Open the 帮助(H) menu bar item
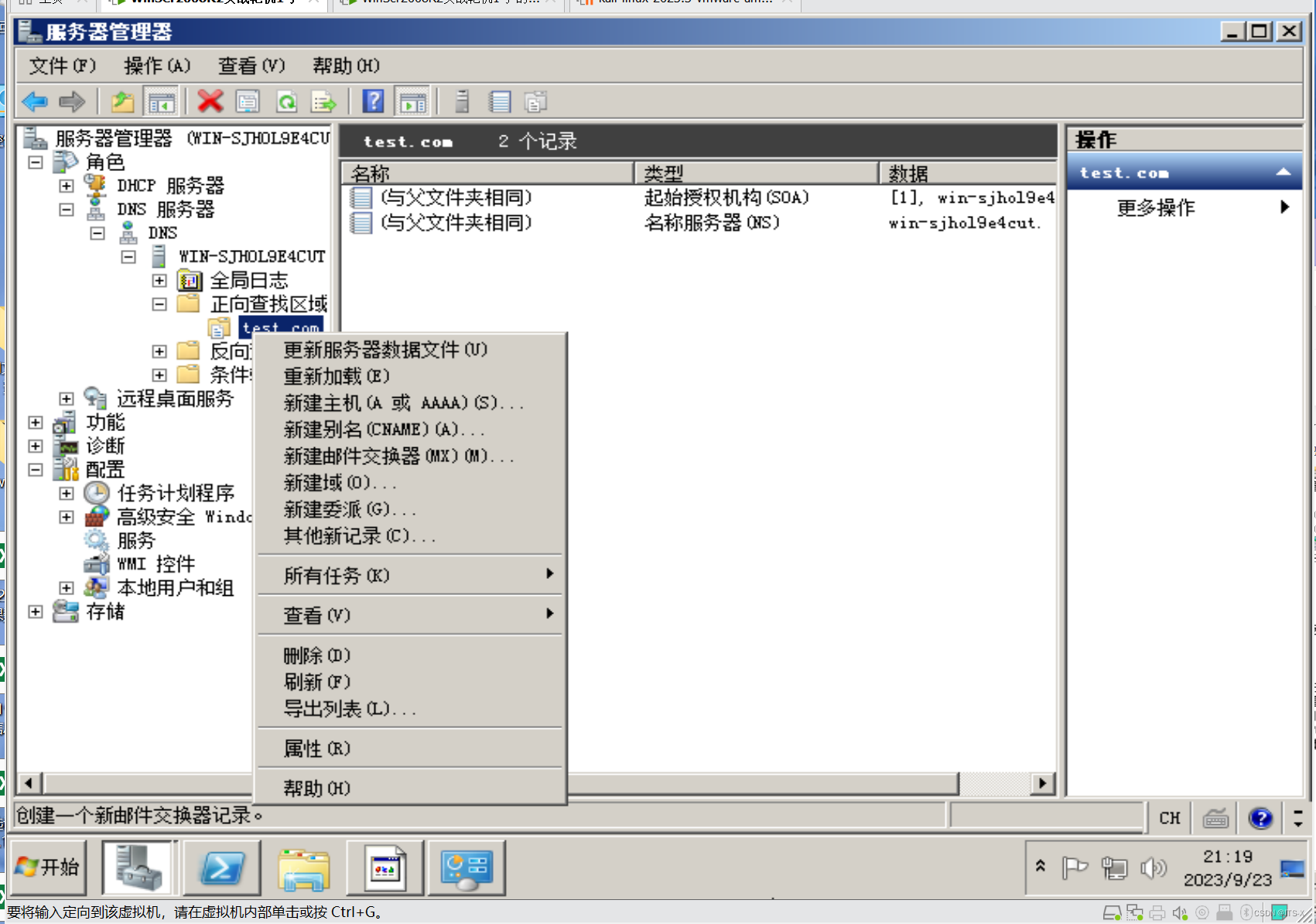Image resolution: width=1316 pixels, height=924 pixels. point(346,66)
